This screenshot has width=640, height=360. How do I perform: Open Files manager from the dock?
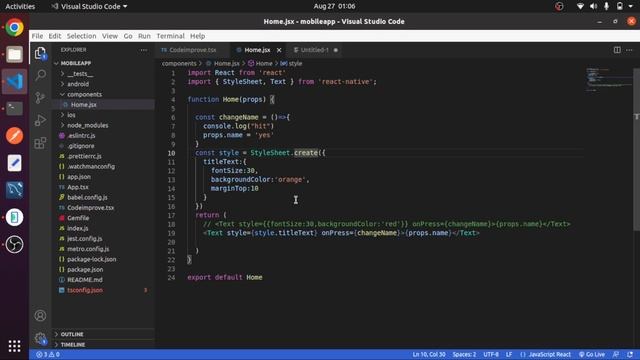point(14,54)
